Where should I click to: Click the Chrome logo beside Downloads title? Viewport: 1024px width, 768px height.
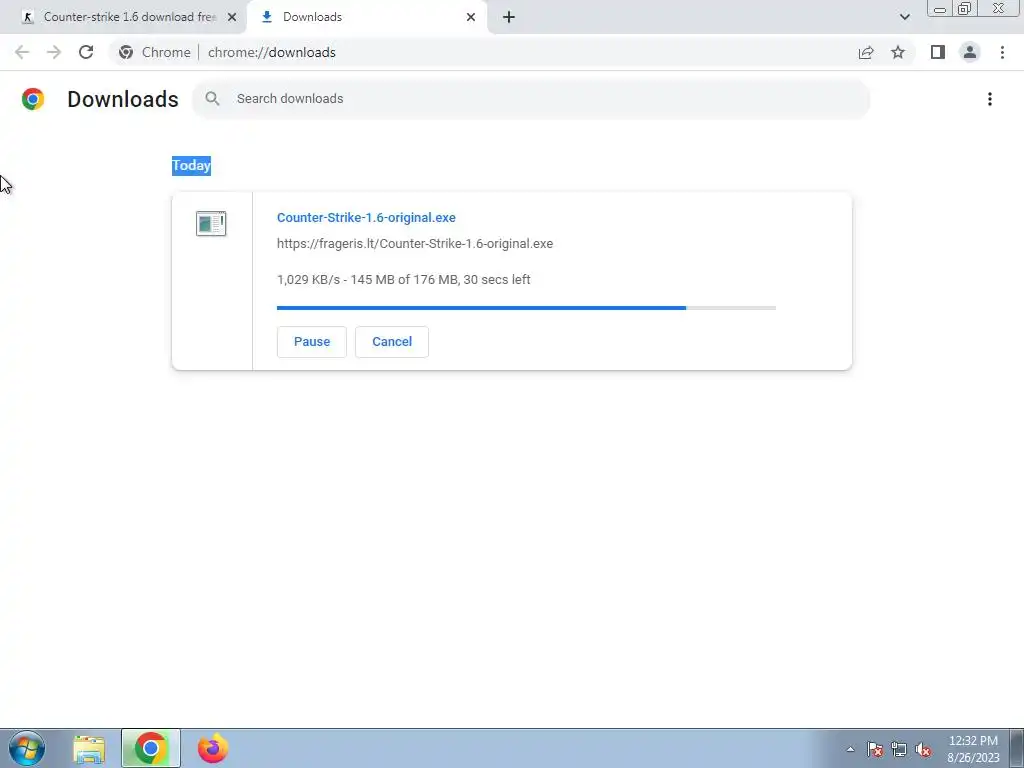[33, 99]
